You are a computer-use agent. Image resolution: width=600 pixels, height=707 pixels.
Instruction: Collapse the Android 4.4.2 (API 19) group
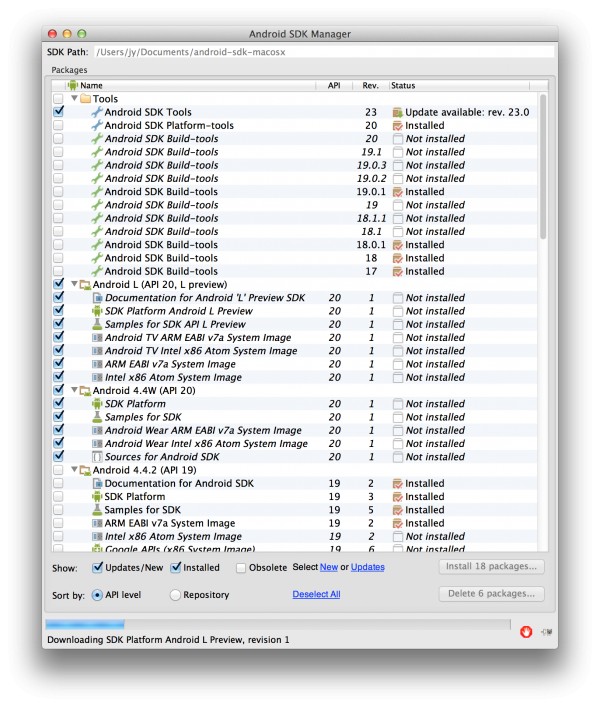pos(74,470)
